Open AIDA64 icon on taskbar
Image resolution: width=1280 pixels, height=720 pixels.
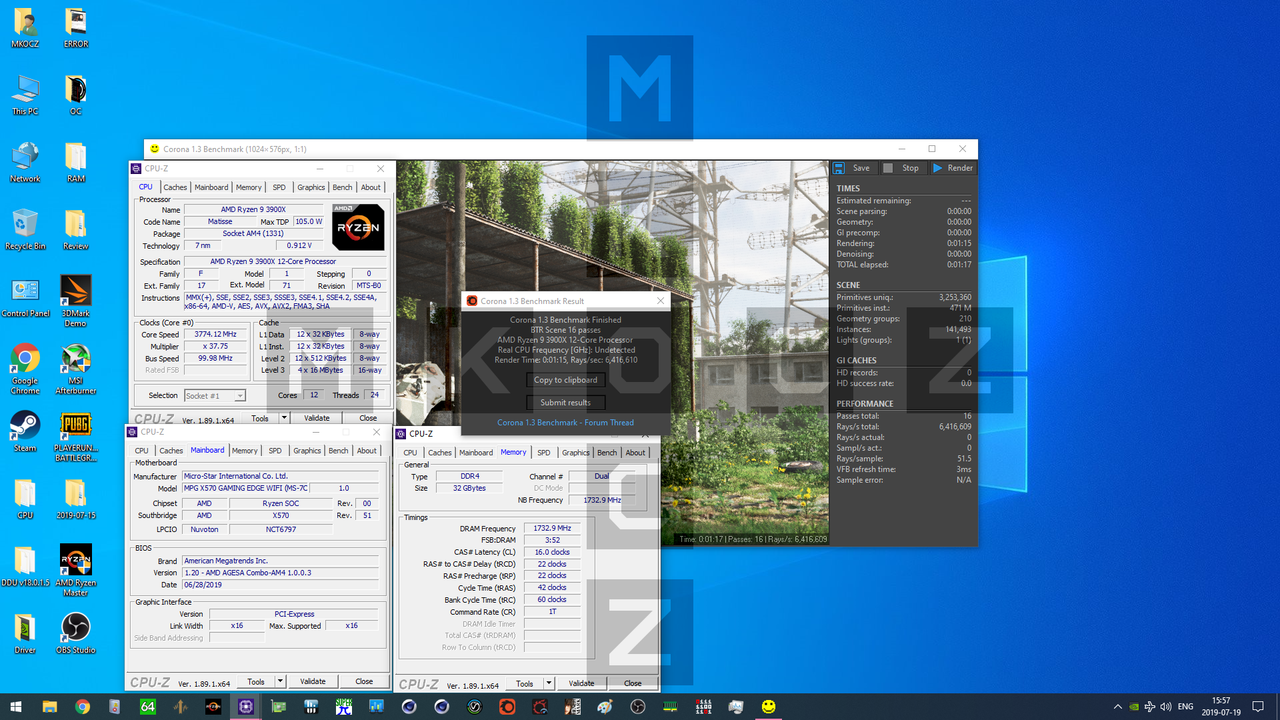pos(148,706)
